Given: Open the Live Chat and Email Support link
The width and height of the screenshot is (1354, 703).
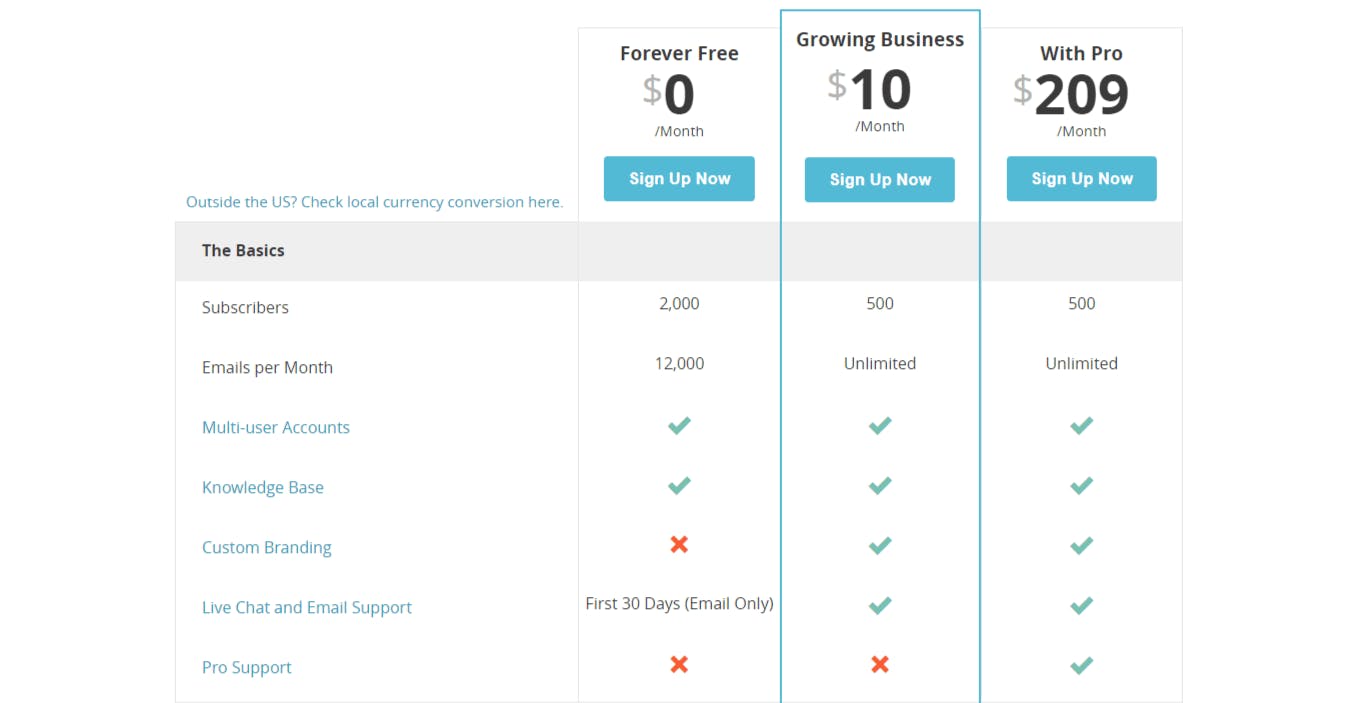Looking at the screenshot, I should pos(307,607).
